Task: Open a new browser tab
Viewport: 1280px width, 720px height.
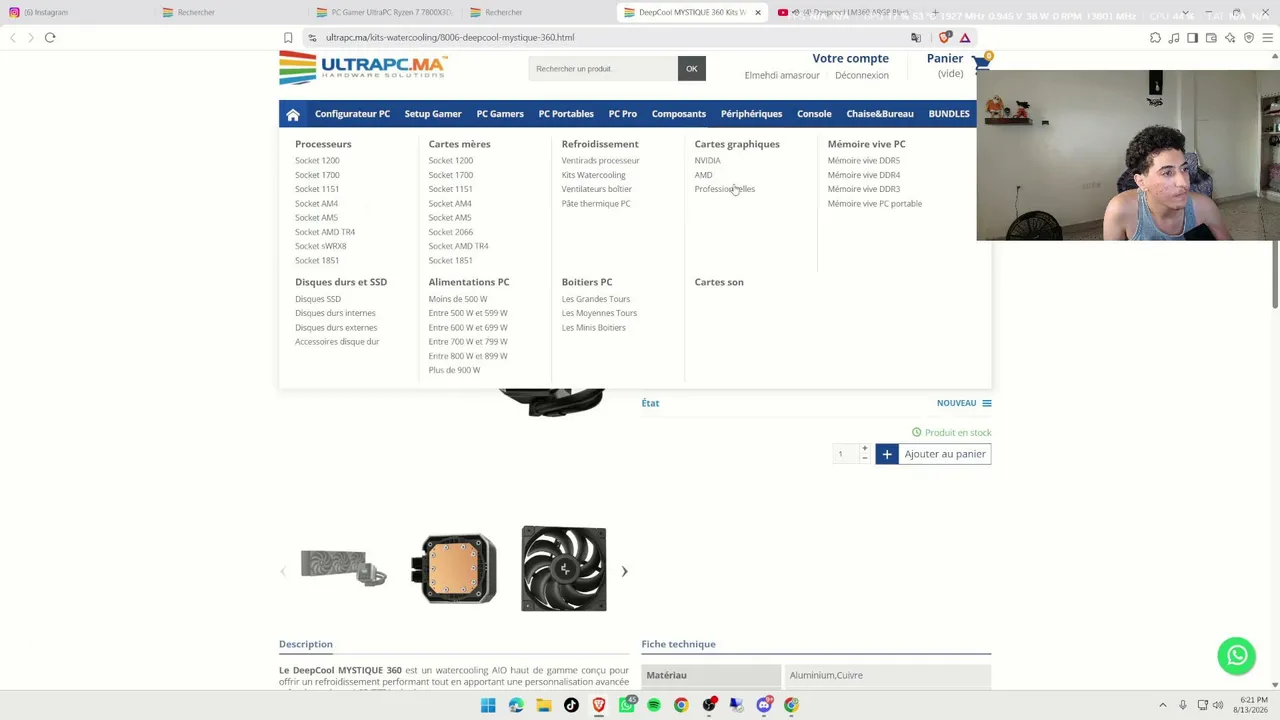Action: [x=935, y=13]
